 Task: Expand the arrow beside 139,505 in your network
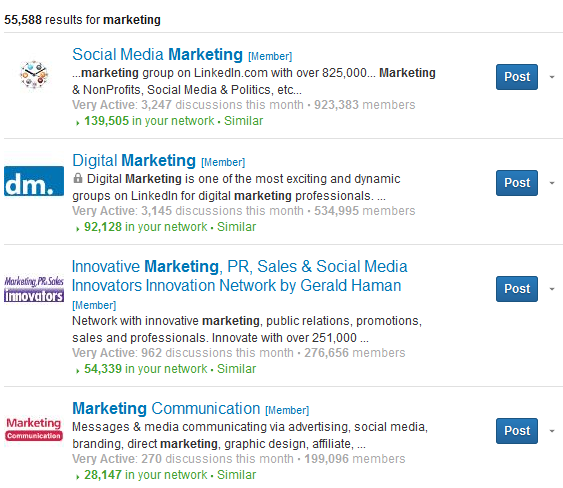(78, 123)
